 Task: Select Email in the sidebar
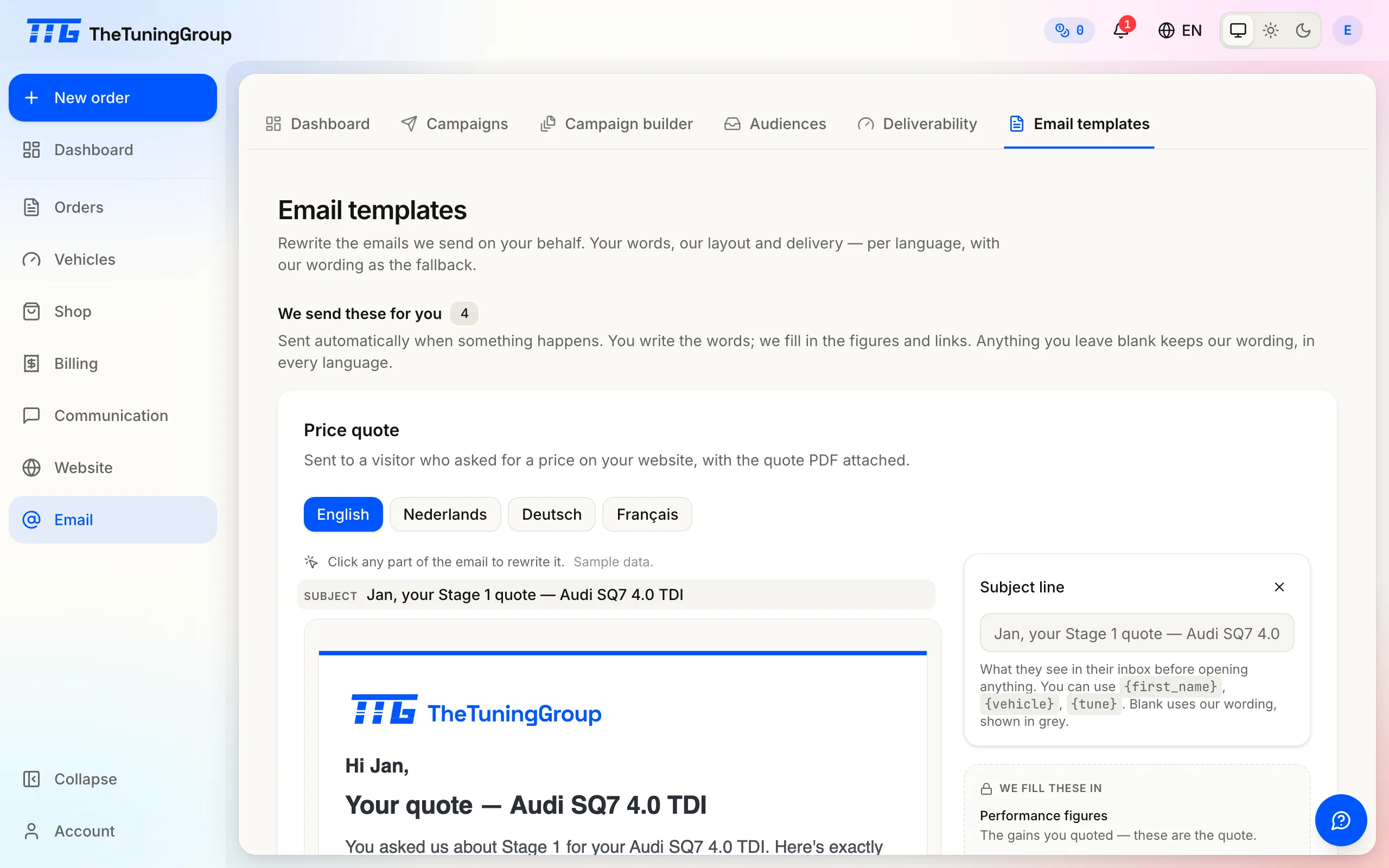[x=112, y=520]
